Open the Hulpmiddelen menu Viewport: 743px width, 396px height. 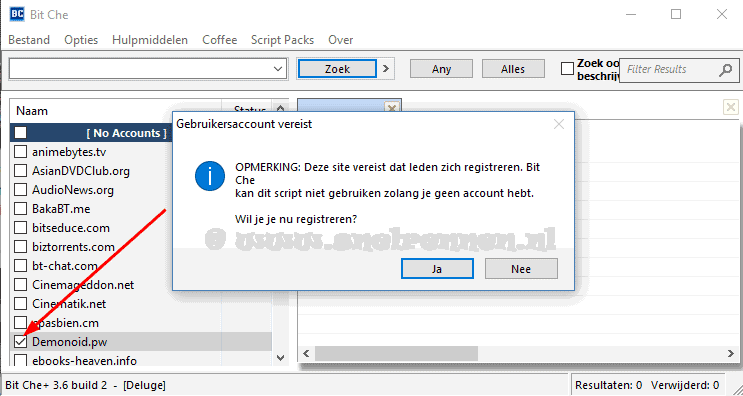click(150, 40)
